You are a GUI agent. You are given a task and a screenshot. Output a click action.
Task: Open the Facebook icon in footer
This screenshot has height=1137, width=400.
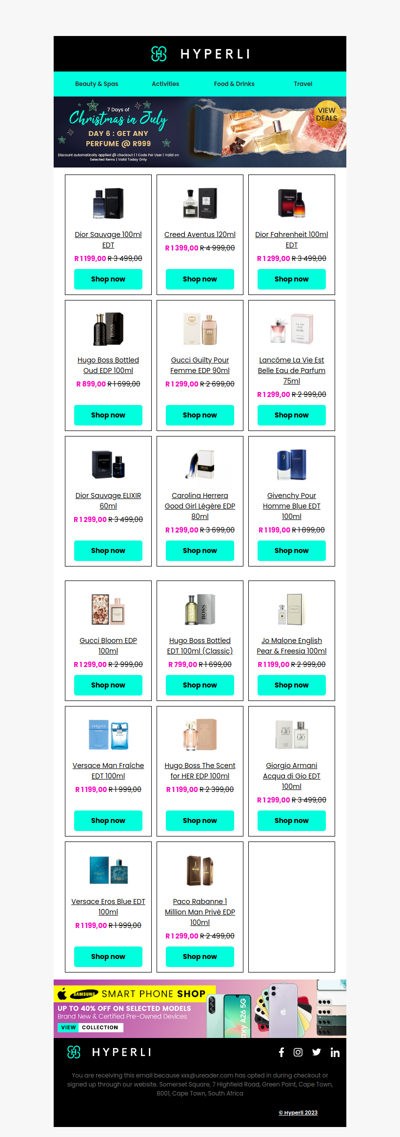(282, 1052)
